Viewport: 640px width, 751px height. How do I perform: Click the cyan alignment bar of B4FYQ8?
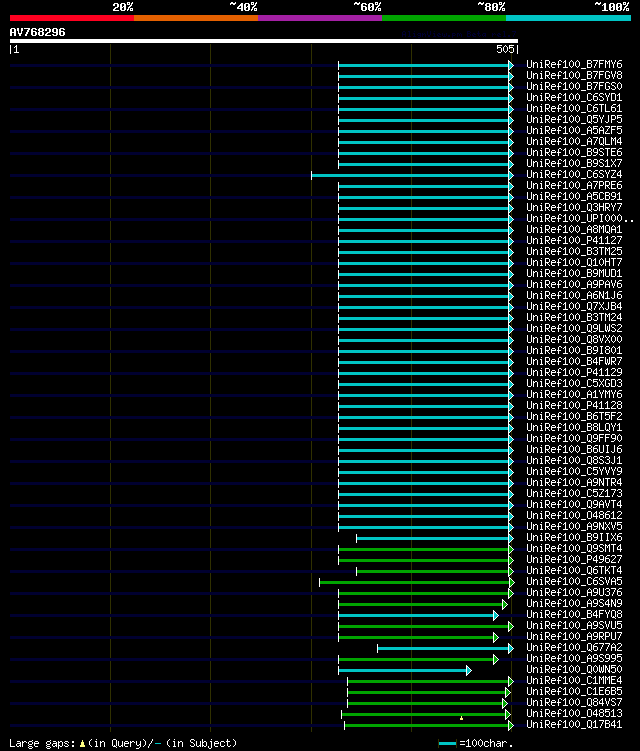pyautogui.click(x=418, y=615)
